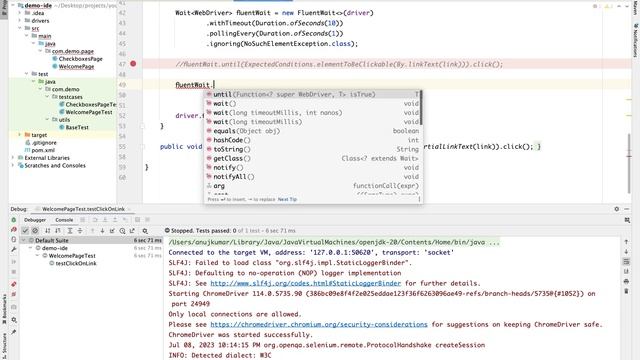Open CheckboxesPage class in project tree

(x=80, y=59)
